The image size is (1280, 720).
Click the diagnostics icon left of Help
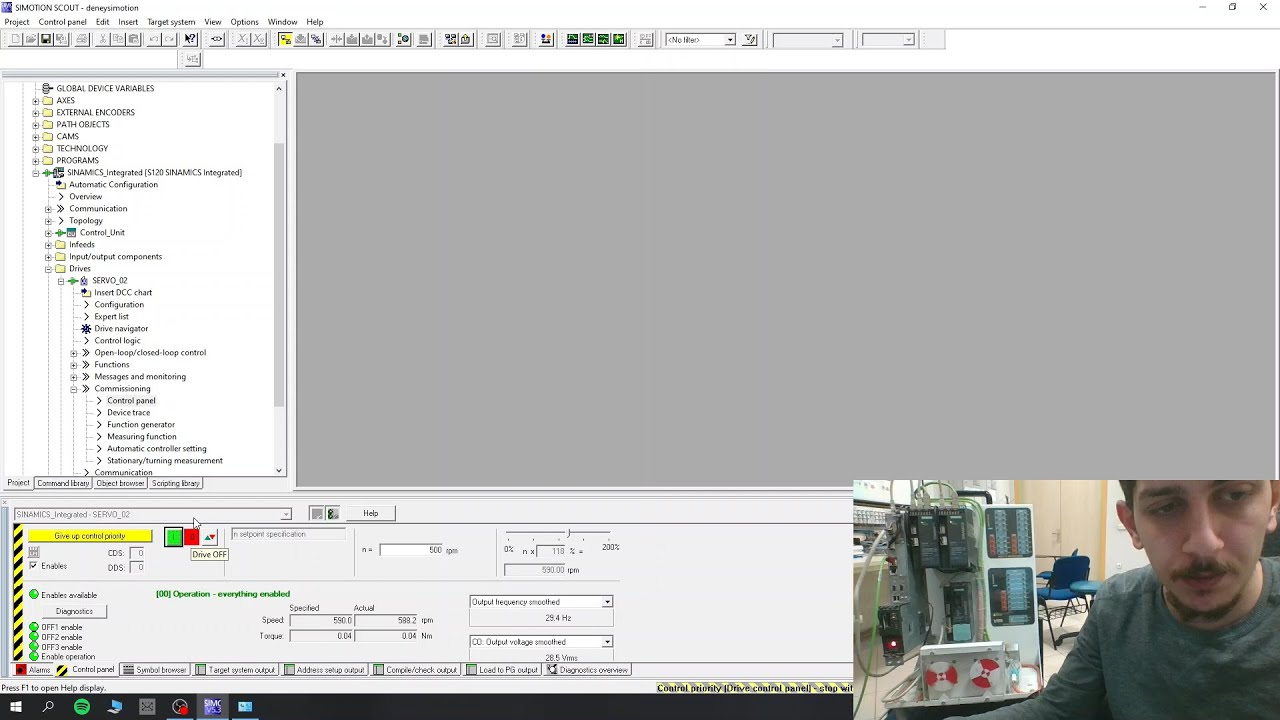click(332, 513)
